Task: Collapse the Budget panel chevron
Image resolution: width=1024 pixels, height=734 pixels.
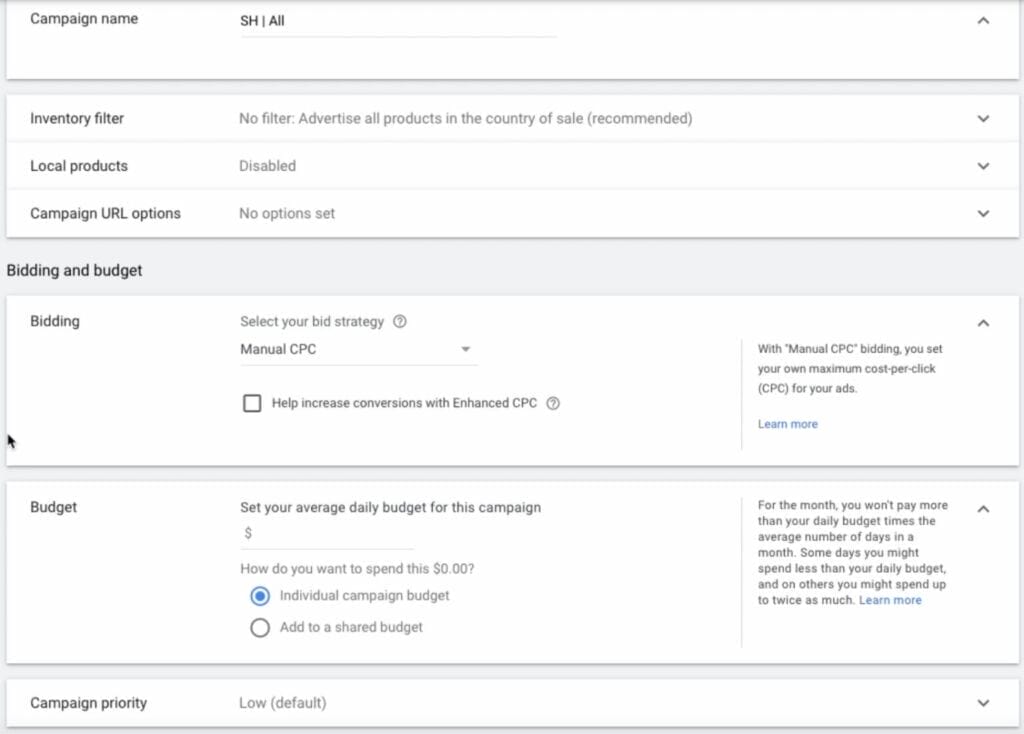Action: (x=983, y=509)
